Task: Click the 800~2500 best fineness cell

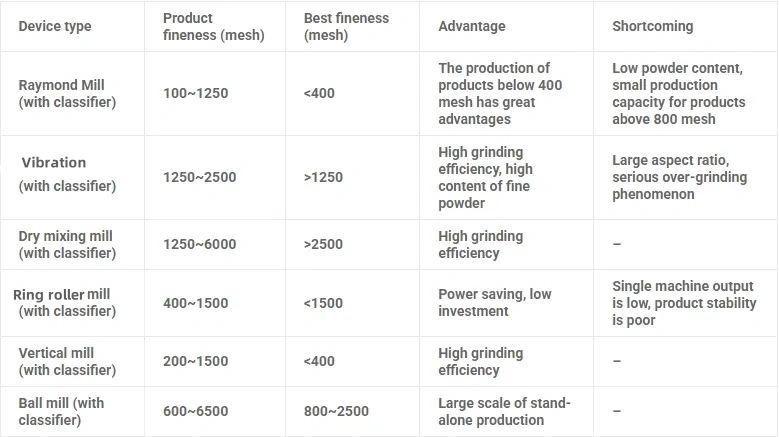Action: coord(336,411)
